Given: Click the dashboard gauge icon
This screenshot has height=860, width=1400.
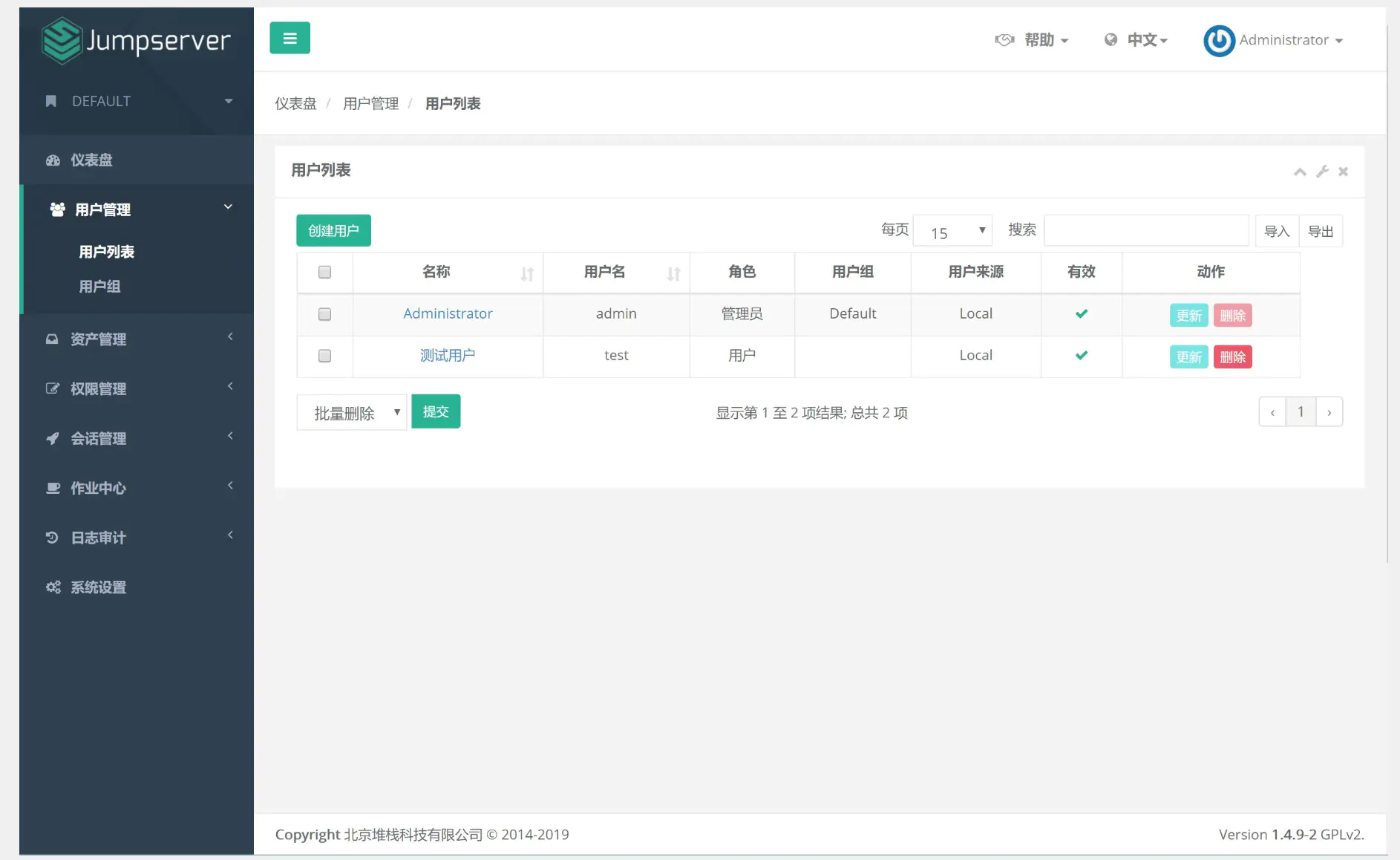Looking at the screenshot, I should click(53, 160).
